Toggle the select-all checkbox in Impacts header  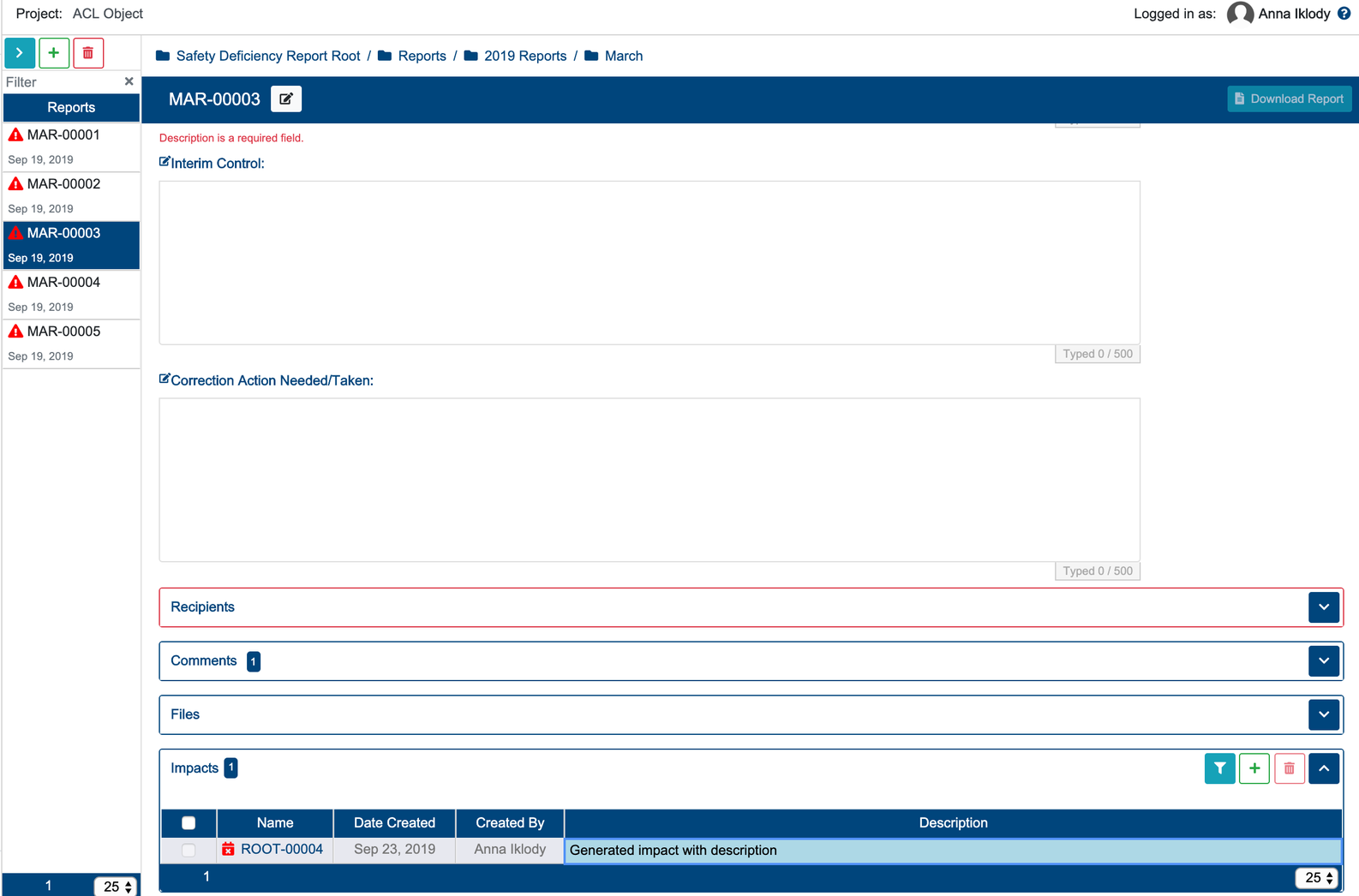click(x=189, y=823)
